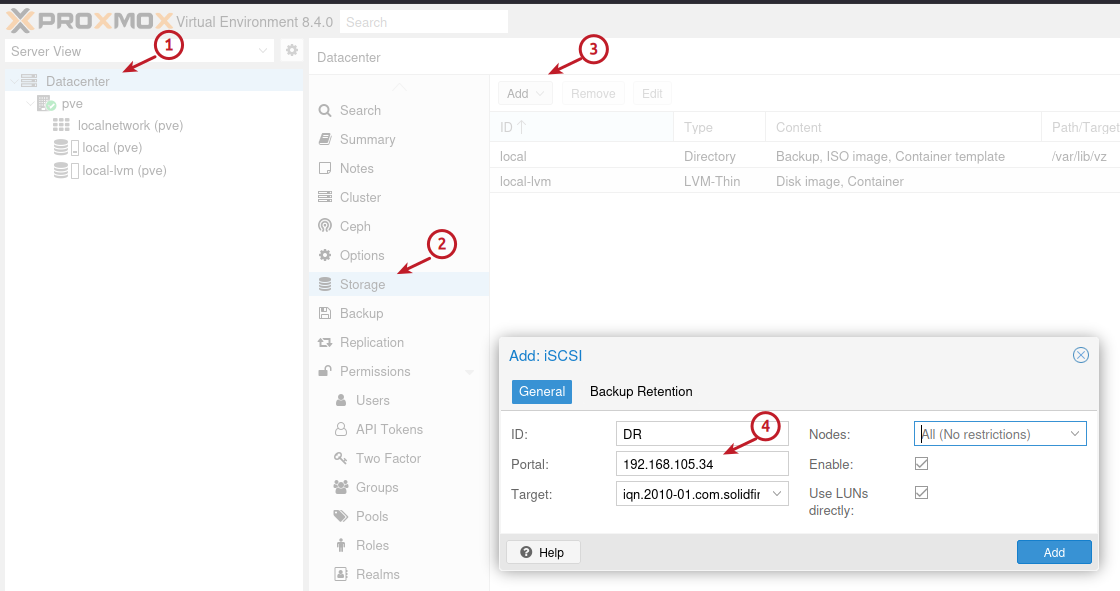
Task: Open the Cluster menu item
Action: tap(399, 197)
